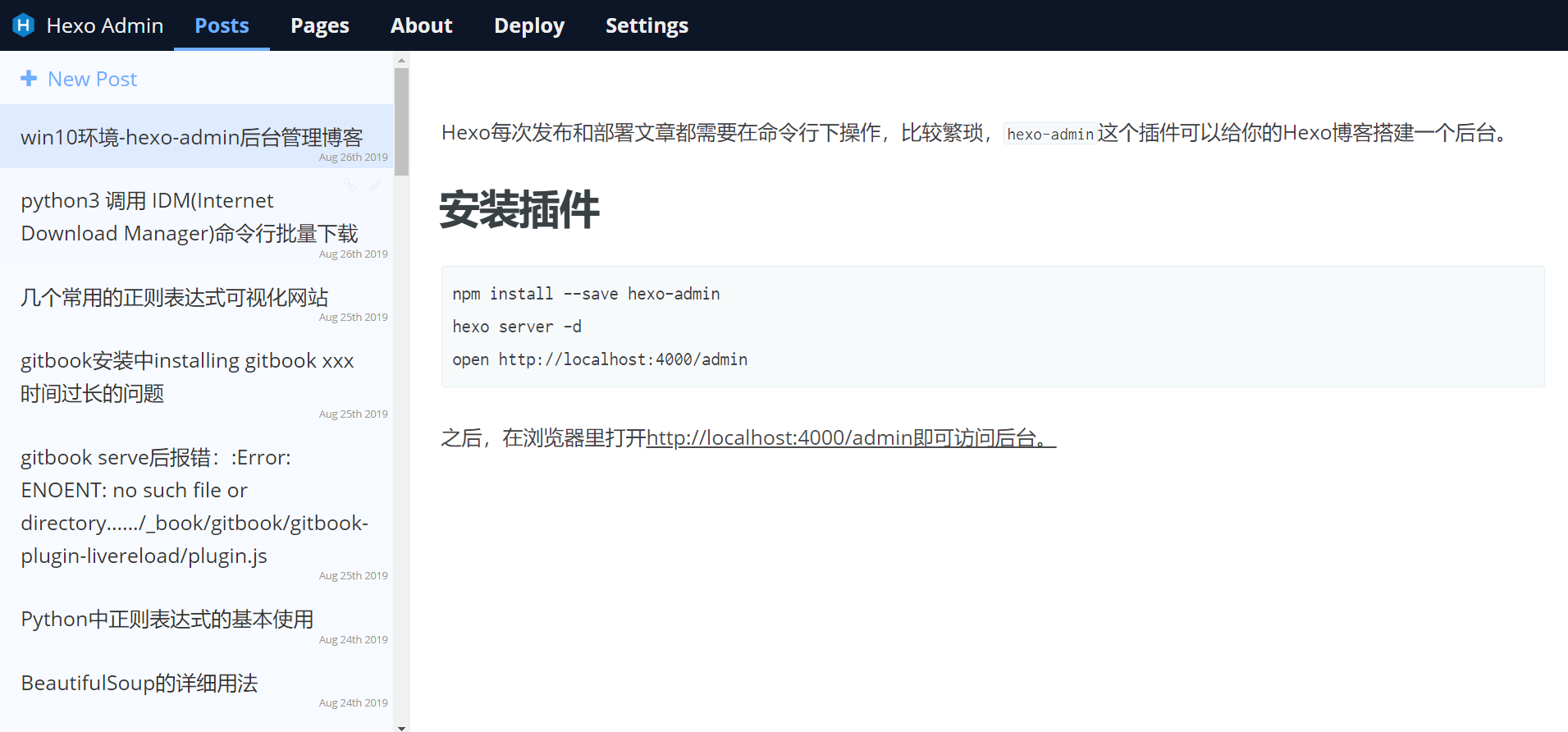Switch to the Posts tab
The height and width of the screenshot is (732, 1568).
click(222, 25)
